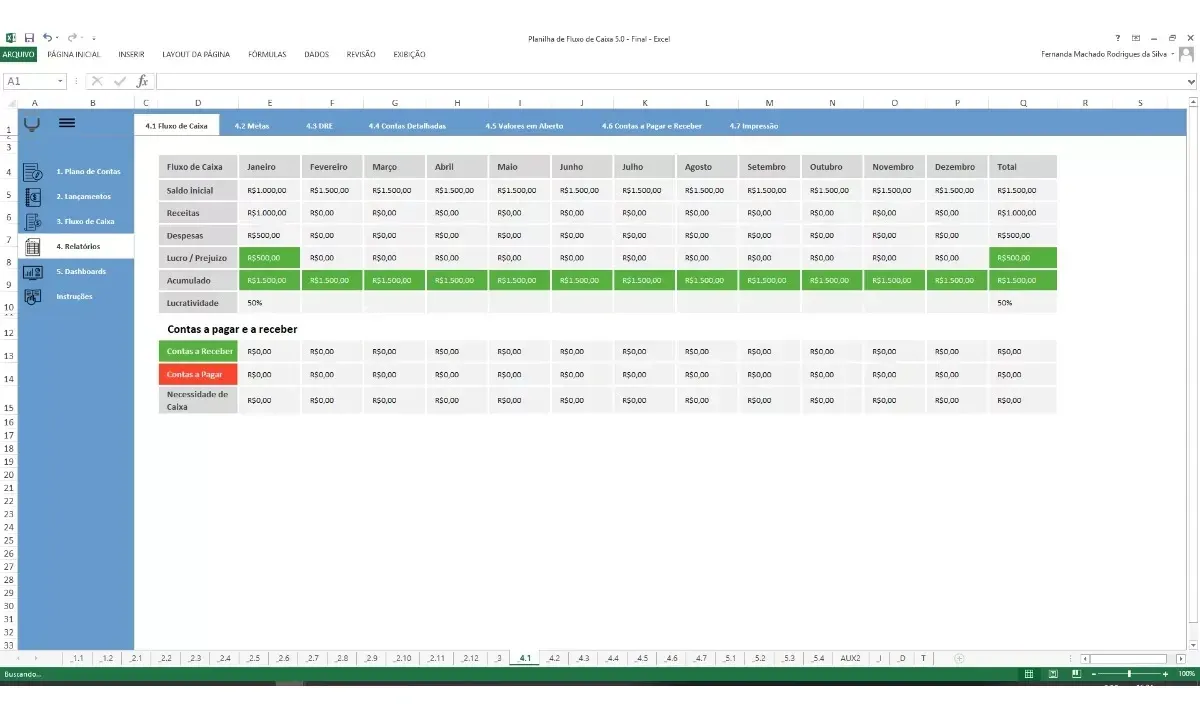This screenshot has height=718, width=1200.
Task: Open the DADOS ribbon tab
Action: (x=316, y=54)
